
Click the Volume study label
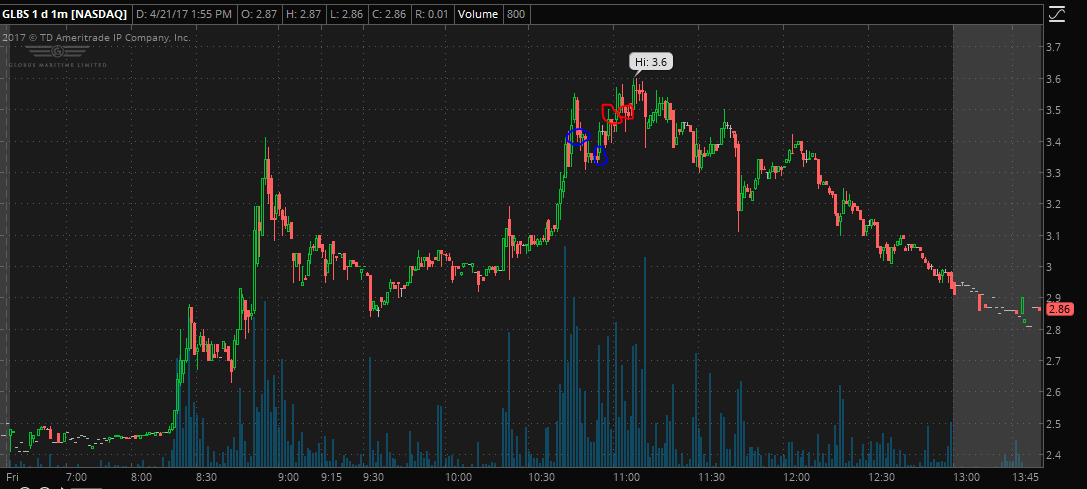coord(478,14)
